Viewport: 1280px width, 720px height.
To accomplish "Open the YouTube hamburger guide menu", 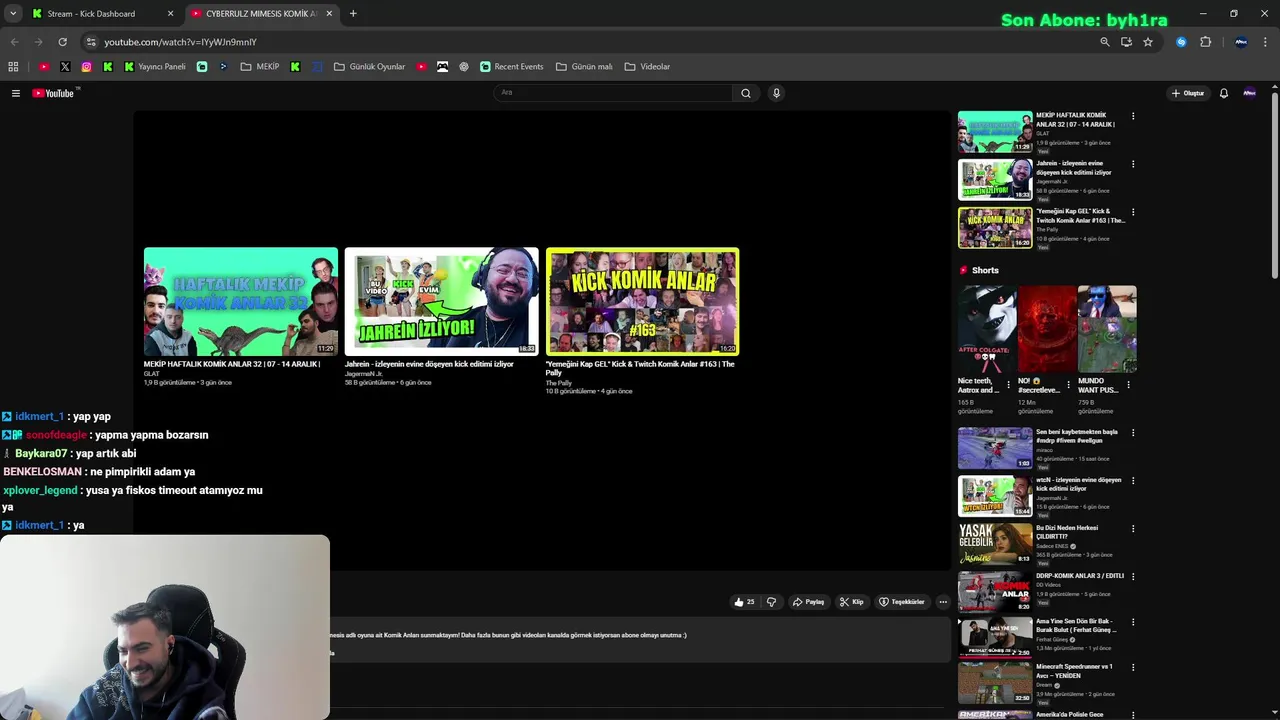I will pos(16,93).
